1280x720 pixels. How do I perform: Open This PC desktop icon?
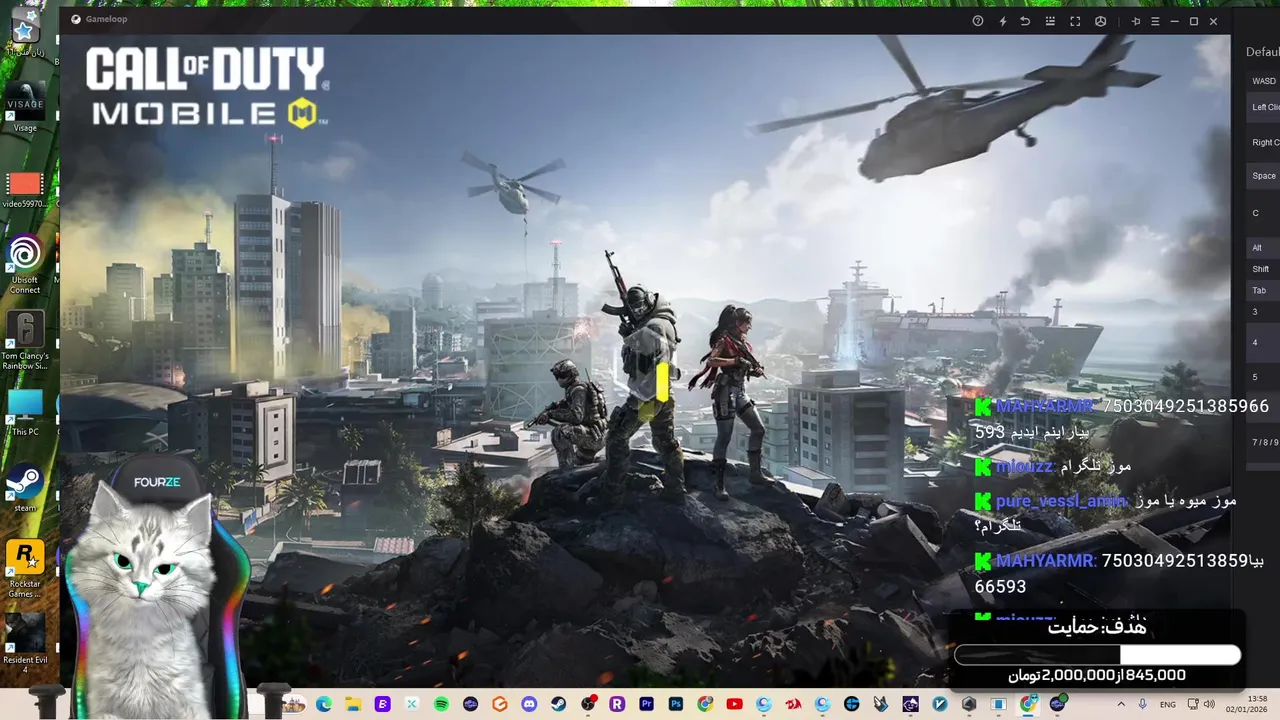click(25, 412)
